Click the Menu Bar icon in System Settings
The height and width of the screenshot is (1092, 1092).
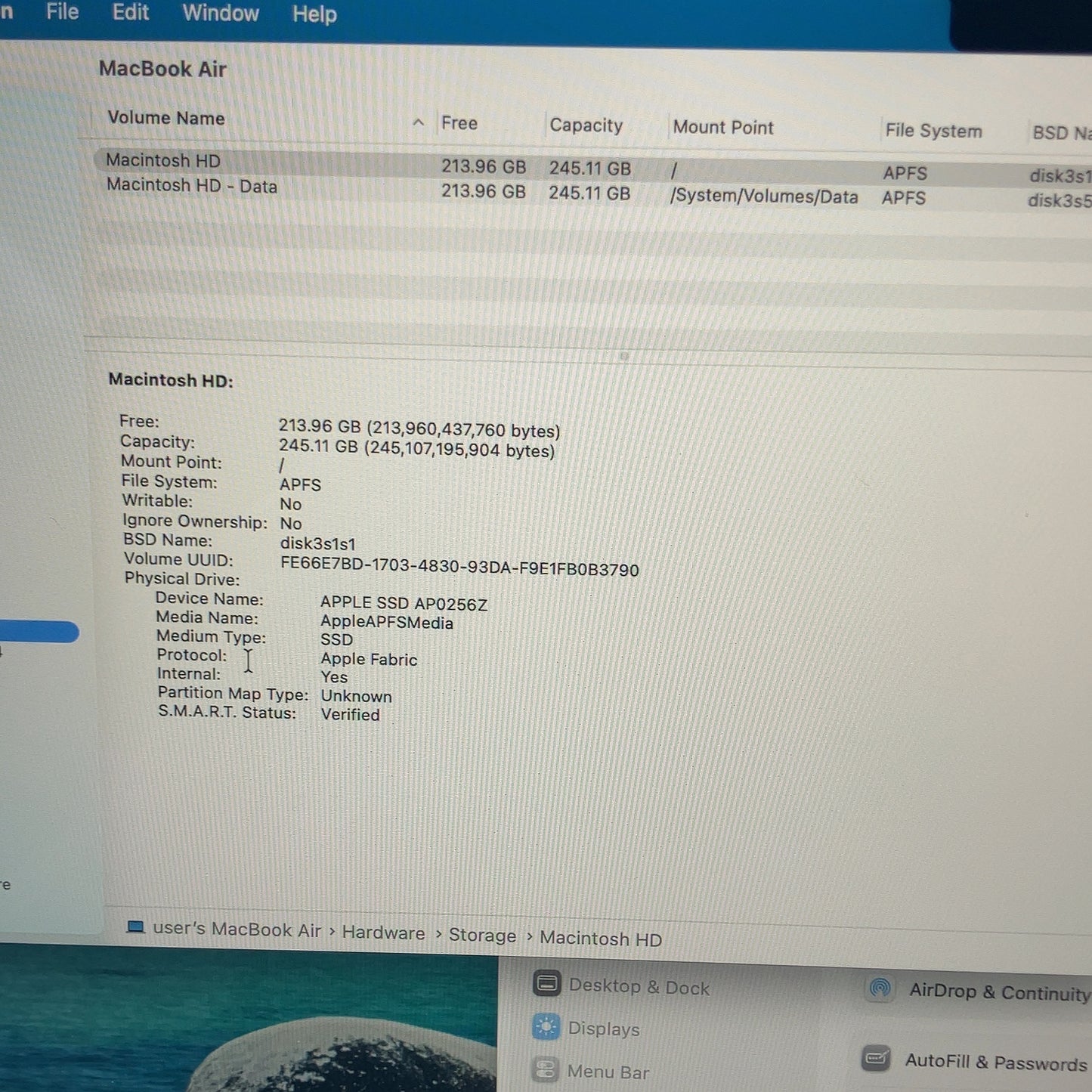(x=544, y=1069)
